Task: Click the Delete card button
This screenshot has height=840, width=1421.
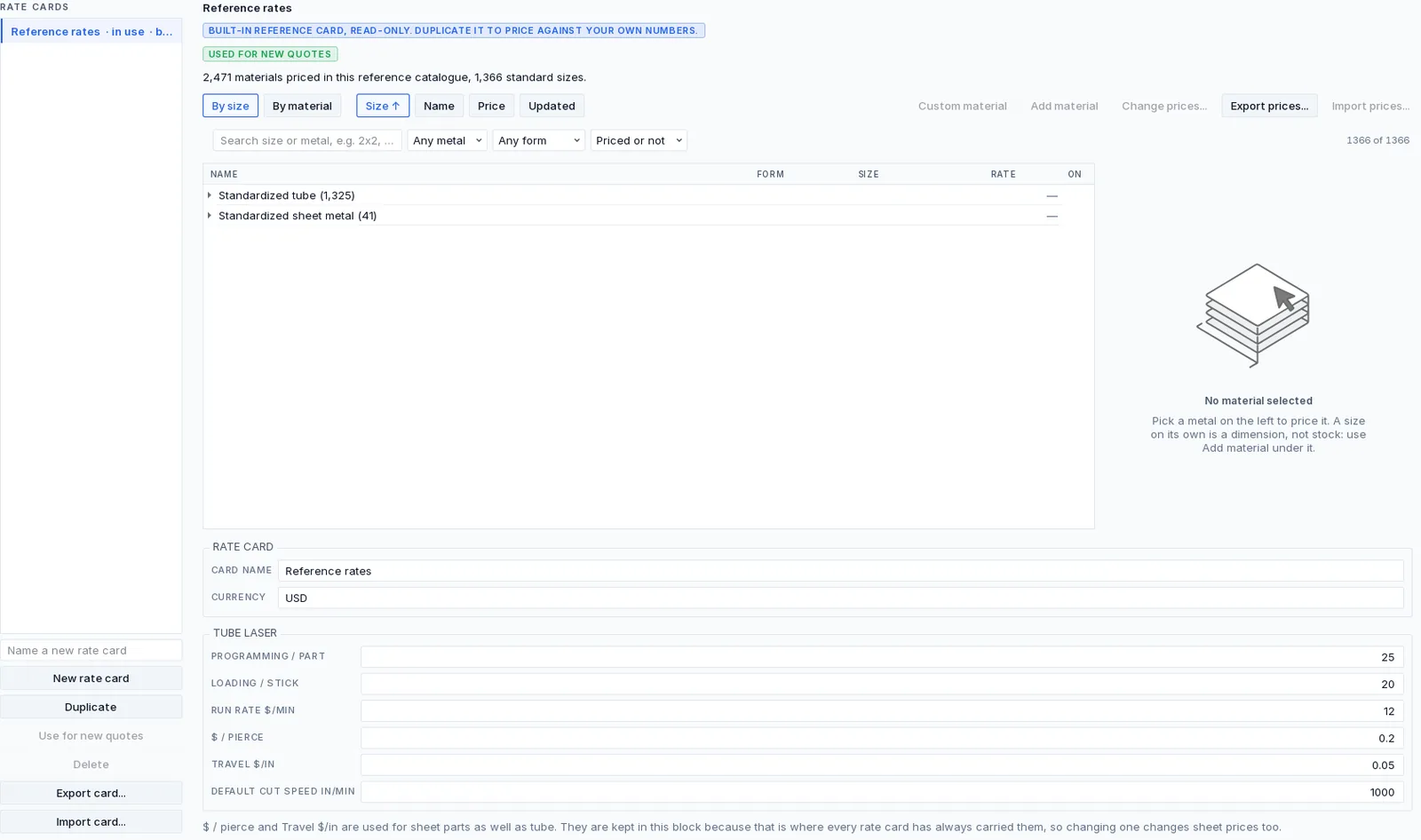Action: tap(91, 765)
